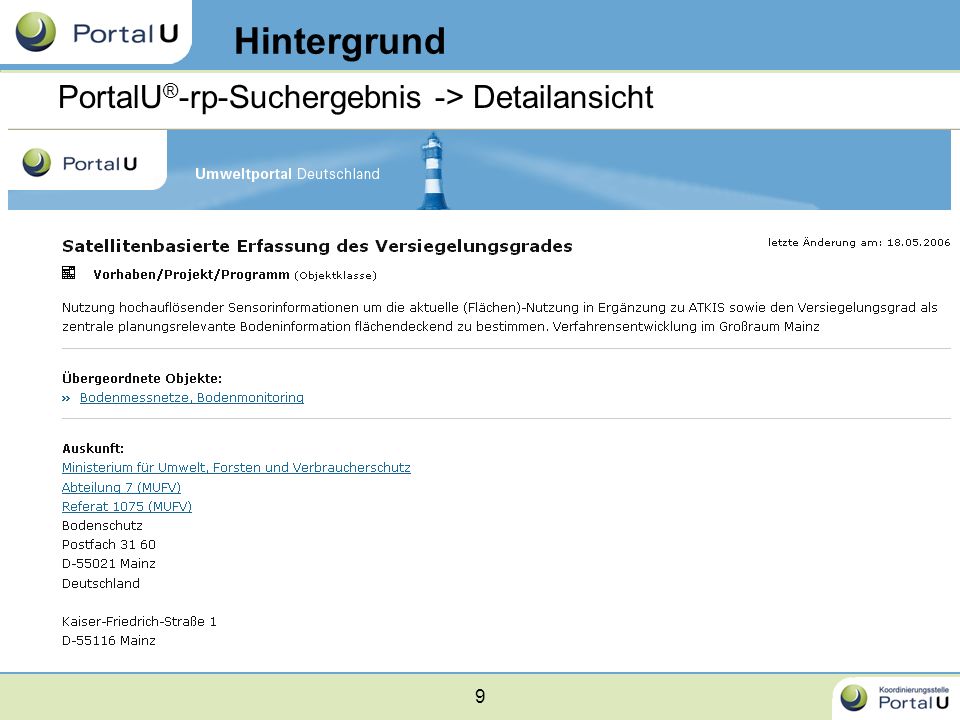Viewport: 960px width, 720px height.
Task: Click the Deutschland address line
Action: [101, 583]
